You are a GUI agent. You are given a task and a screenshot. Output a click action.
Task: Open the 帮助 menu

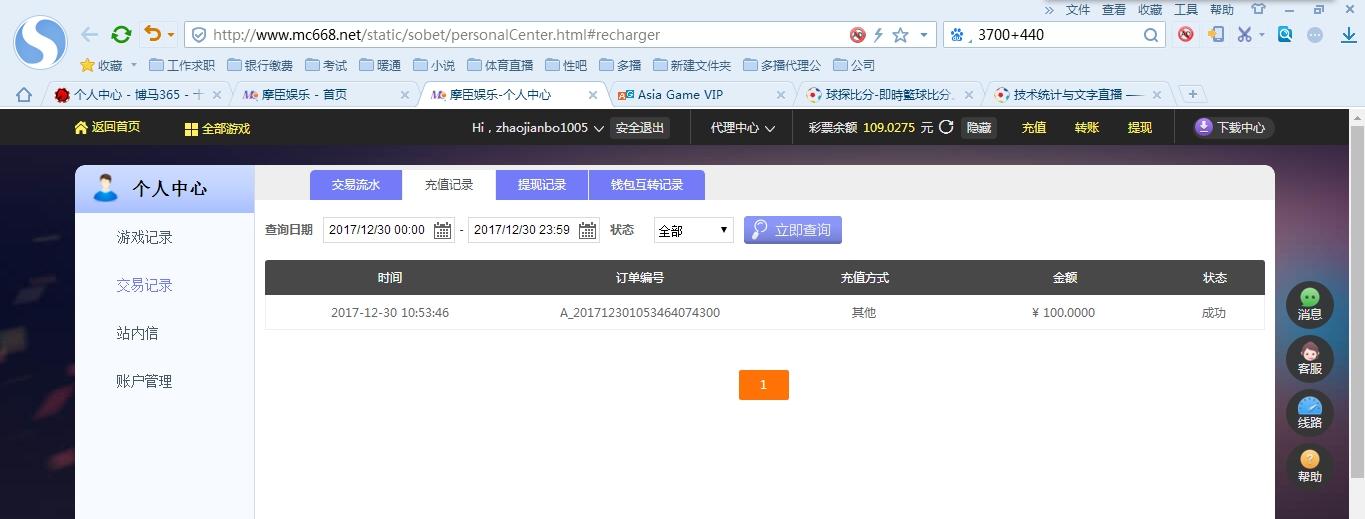pos(1222,9)
